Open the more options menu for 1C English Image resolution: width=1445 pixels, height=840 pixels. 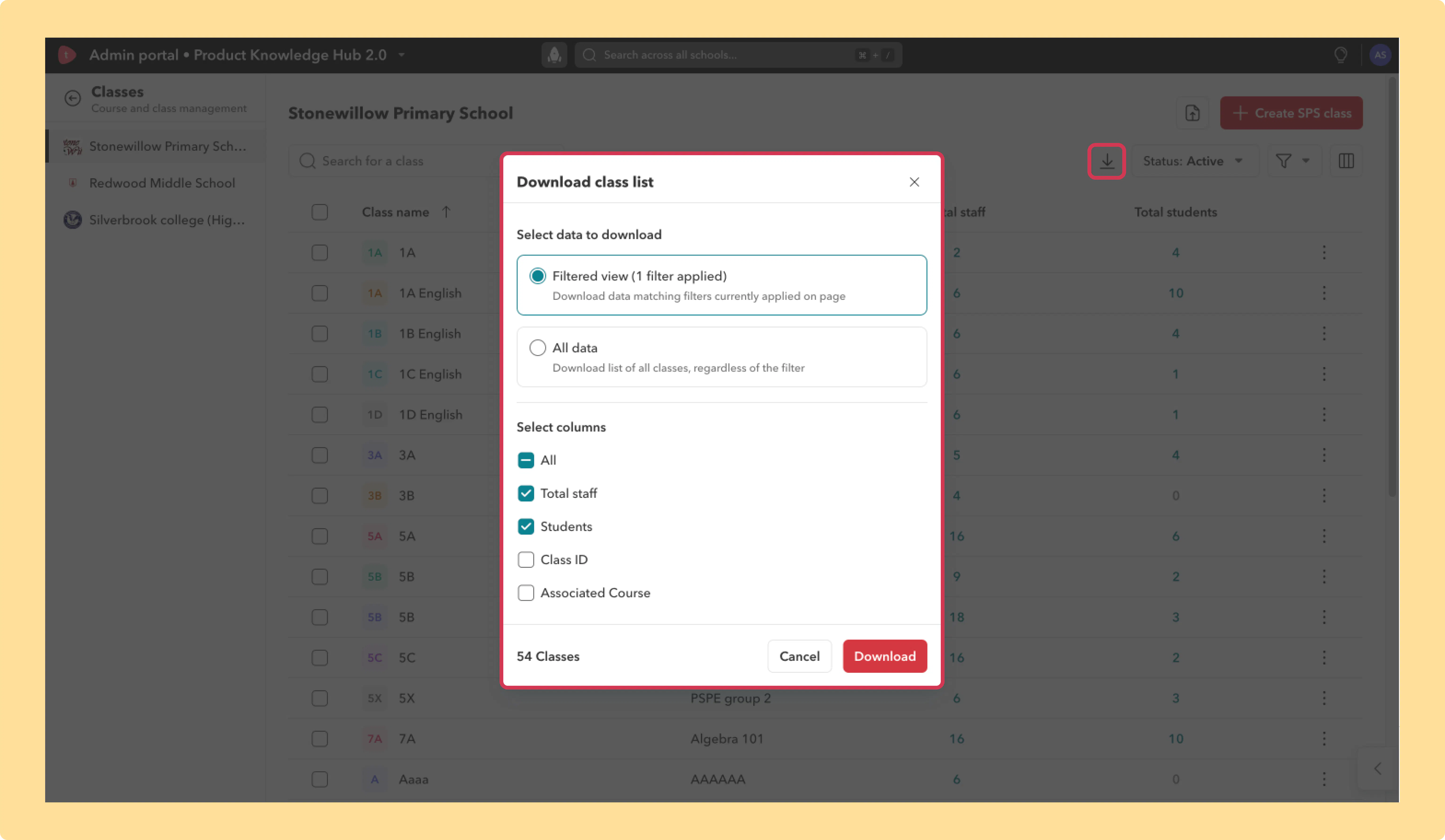pyautogui.click(x=1324, y=374)
